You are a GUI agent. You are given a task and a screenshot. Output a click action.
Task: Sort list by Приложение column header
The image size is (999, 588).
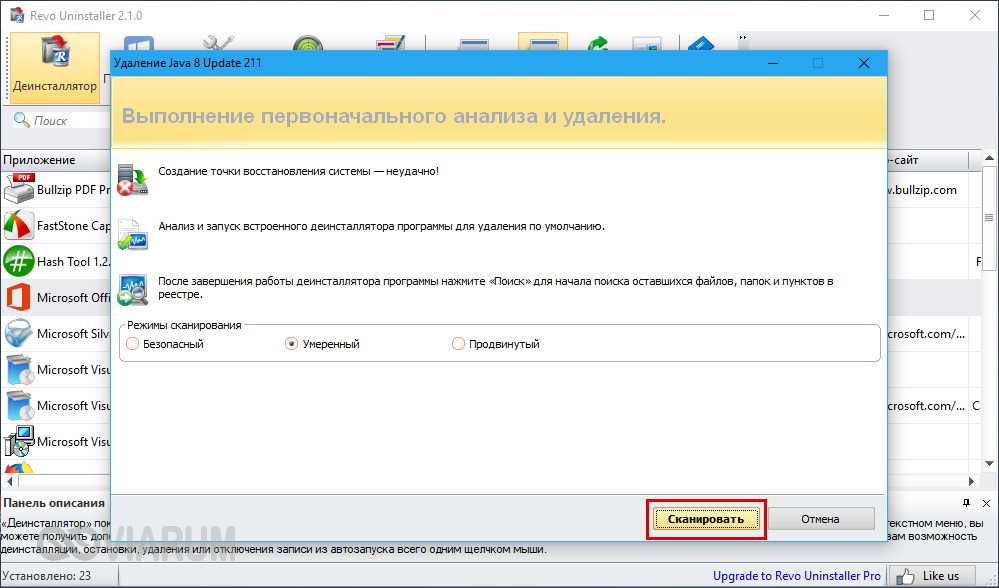(x=40, y=160)
